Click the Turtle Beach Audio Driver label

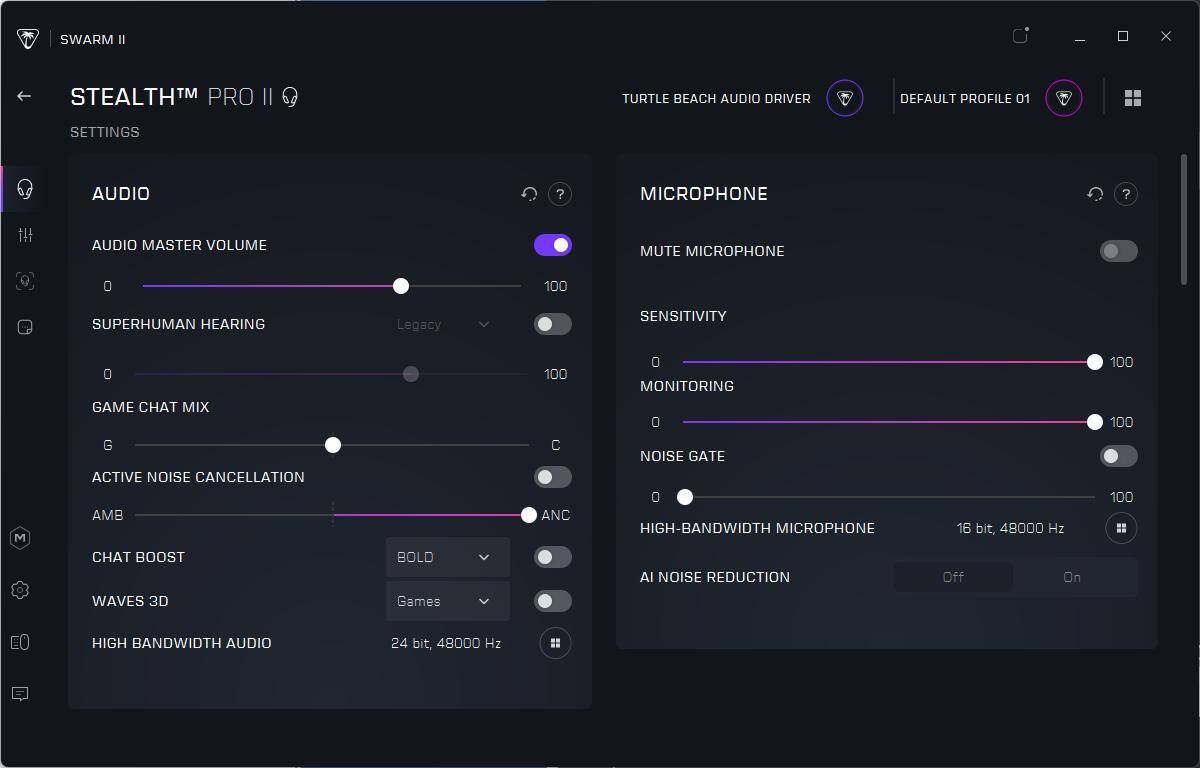[x=716, y=98]
